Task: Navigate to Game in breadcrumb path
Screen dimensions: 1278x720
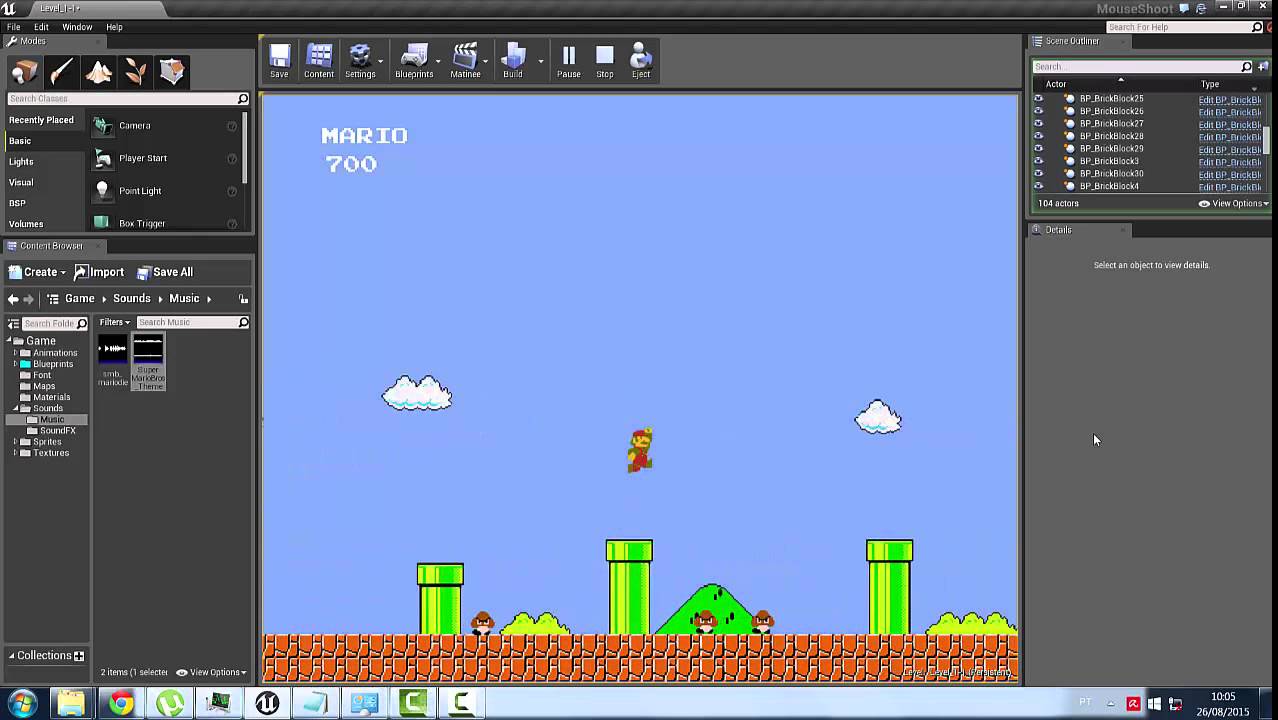Action: pyautogui.click(x=79, y=299)
